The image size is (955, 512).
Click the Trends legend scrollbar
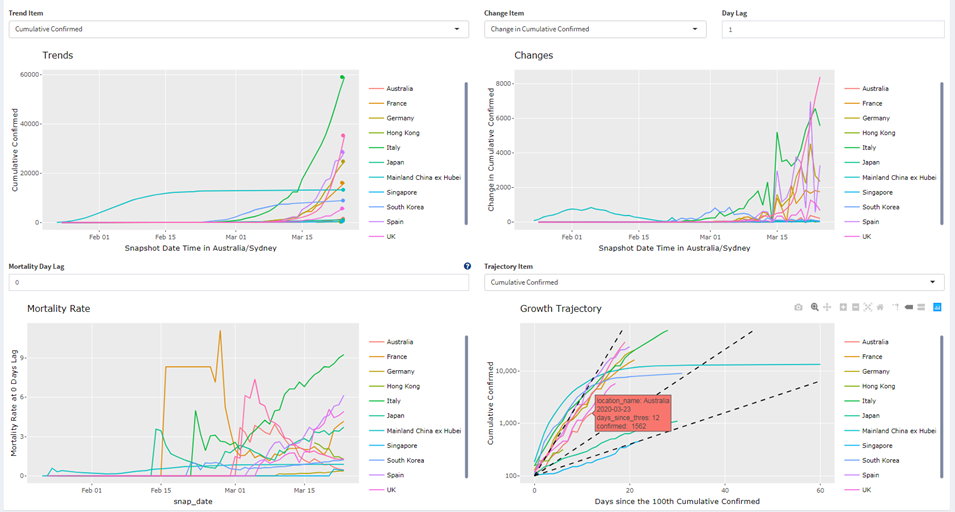click(x=466, y=130)
